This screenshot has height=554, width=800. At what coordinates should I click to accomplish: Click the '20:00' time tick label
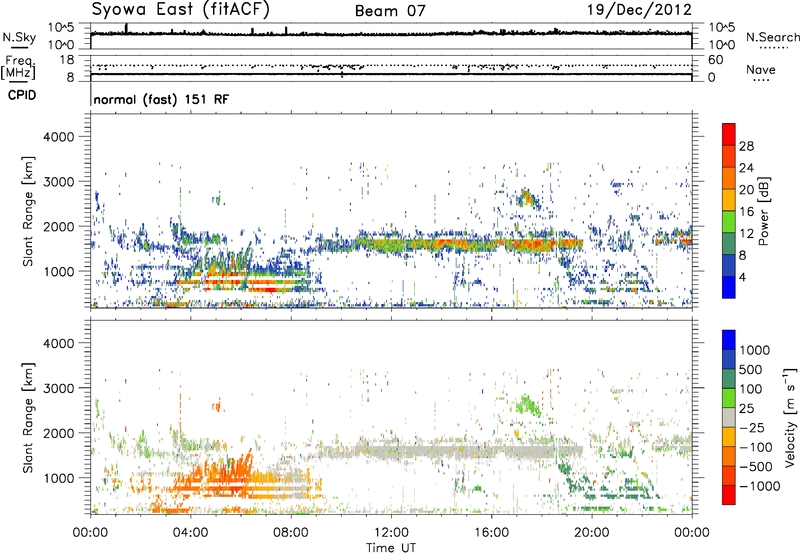tap(592, 533)
